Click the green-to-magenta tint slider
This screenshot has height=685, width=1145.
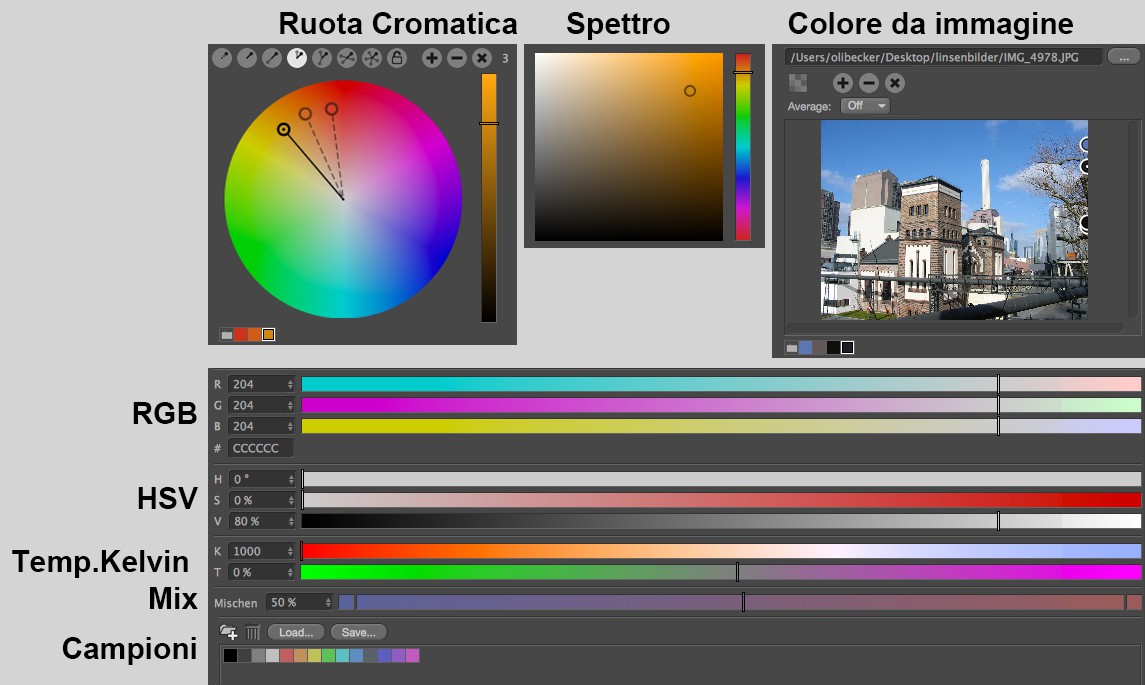click(x=721, y=573)
